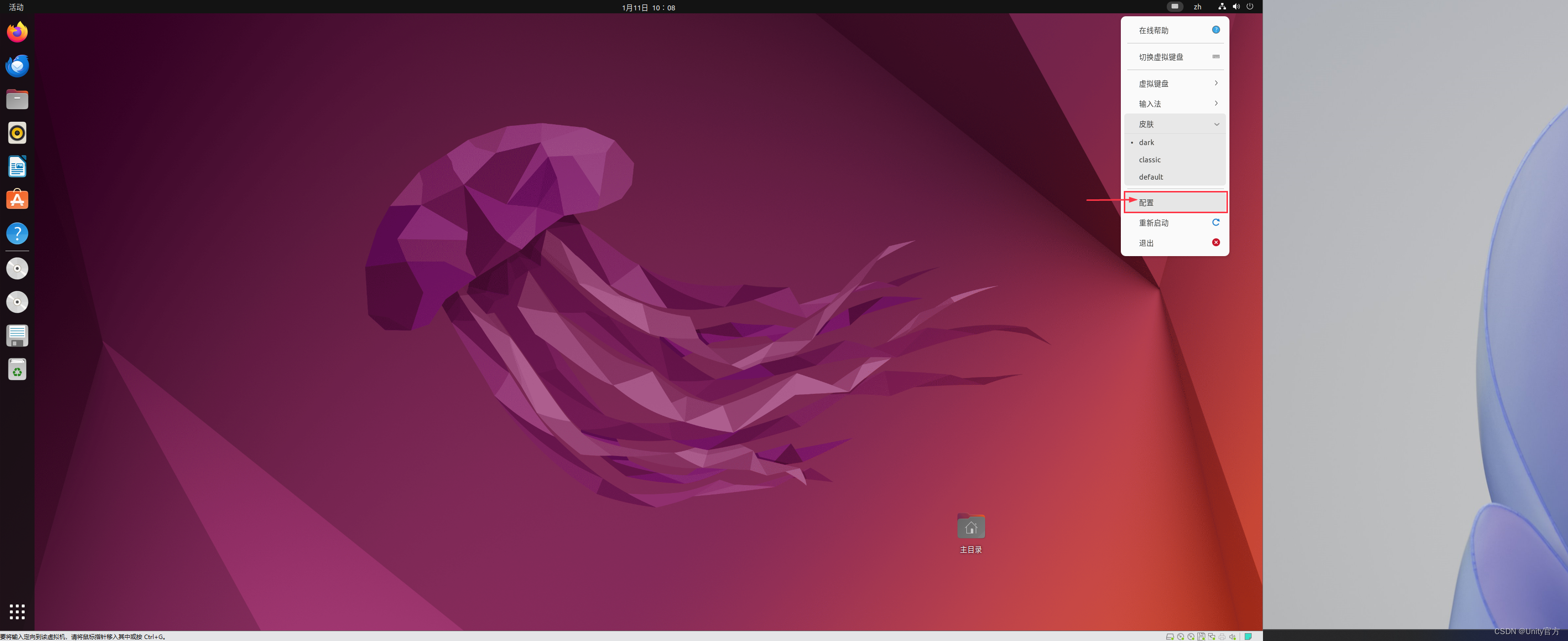Launch Thunderbird mail from the dock
Viewport: 1568px width, 641px height.
tap(17, 66)
